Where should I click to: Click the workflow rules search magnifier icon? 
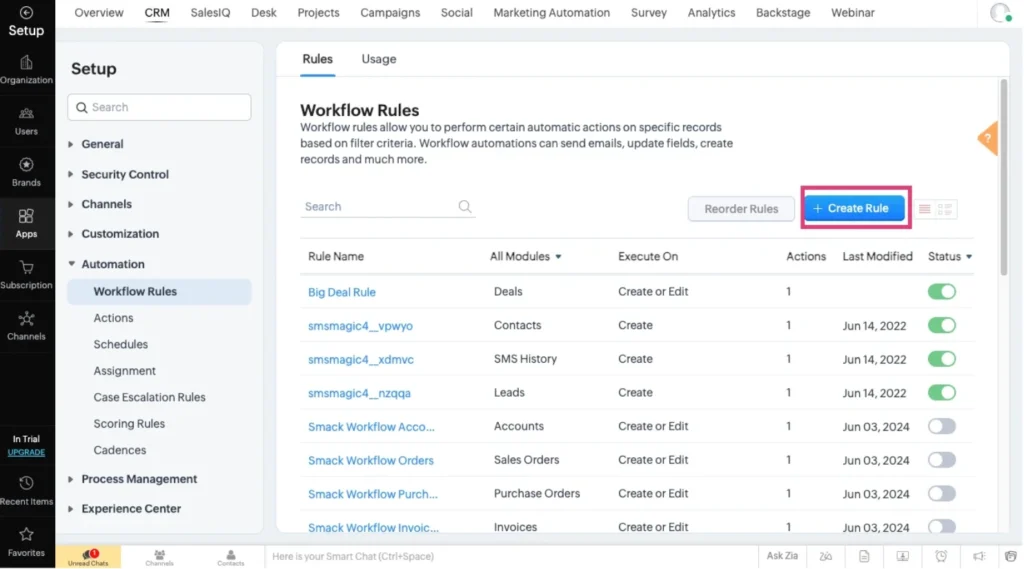(x=465, y=206)
